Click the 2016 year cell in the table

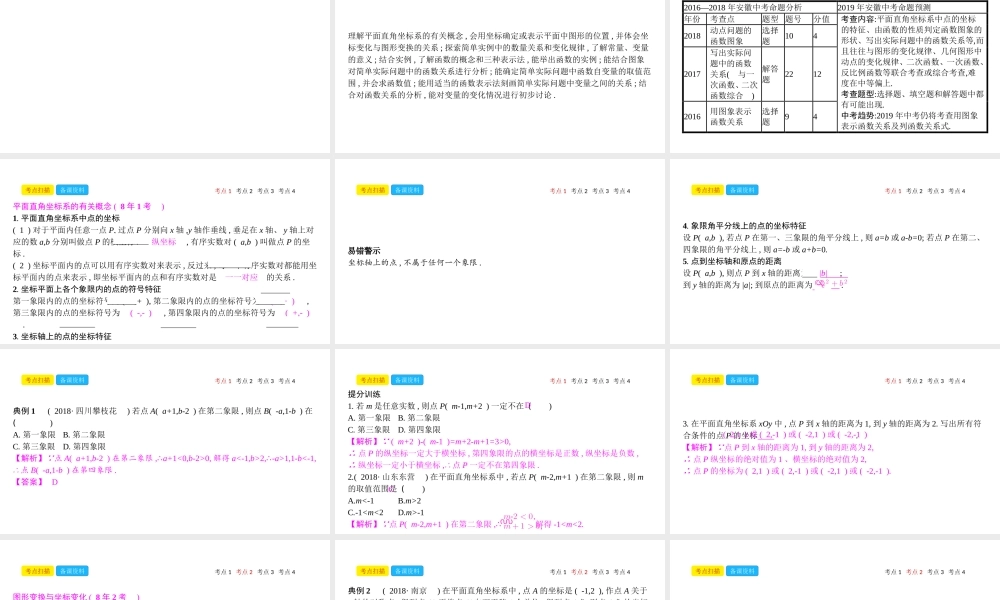click(x=694, y=117)
